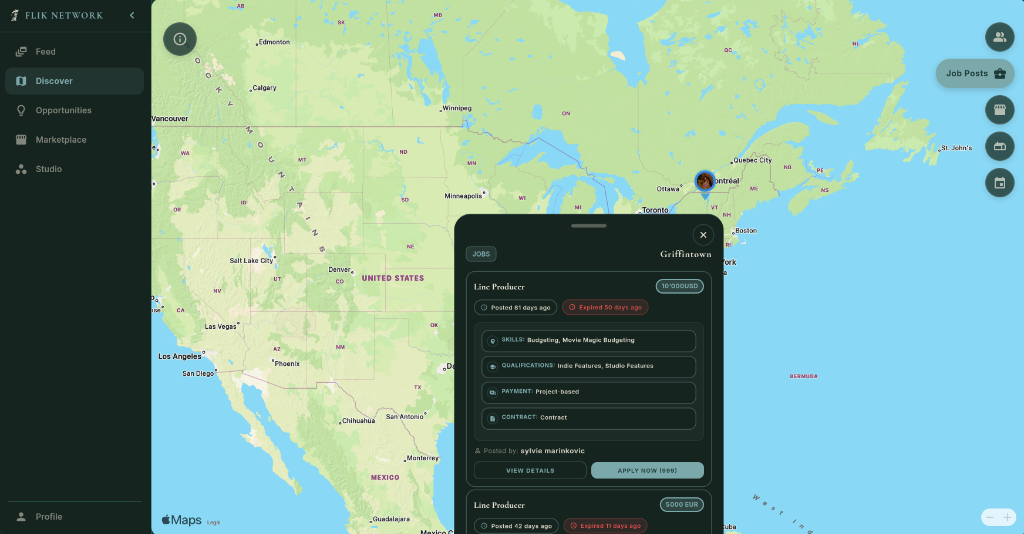Viewport: 1024px width, 534px height.
Task: Zoom in the map with plus button
Action: coord(1007,518)
